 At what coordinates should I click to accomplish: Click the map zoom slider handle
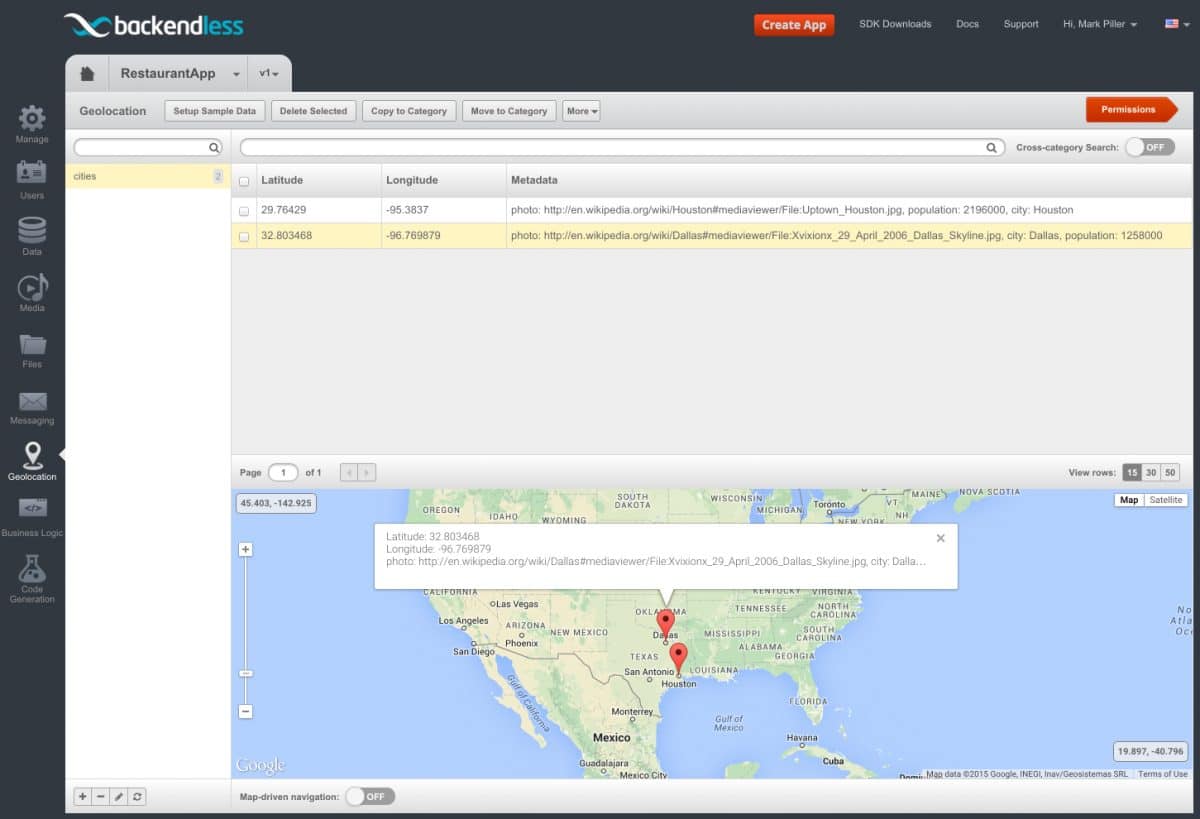pos(246,673)
